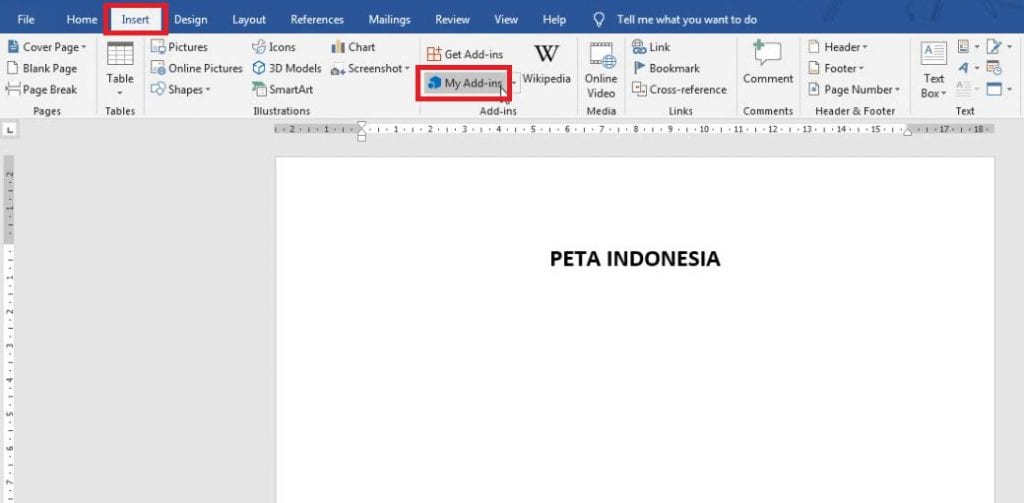Screen dimensions: 1024x503
Task: Open Online Pictures search
Action: click(197, 69)
